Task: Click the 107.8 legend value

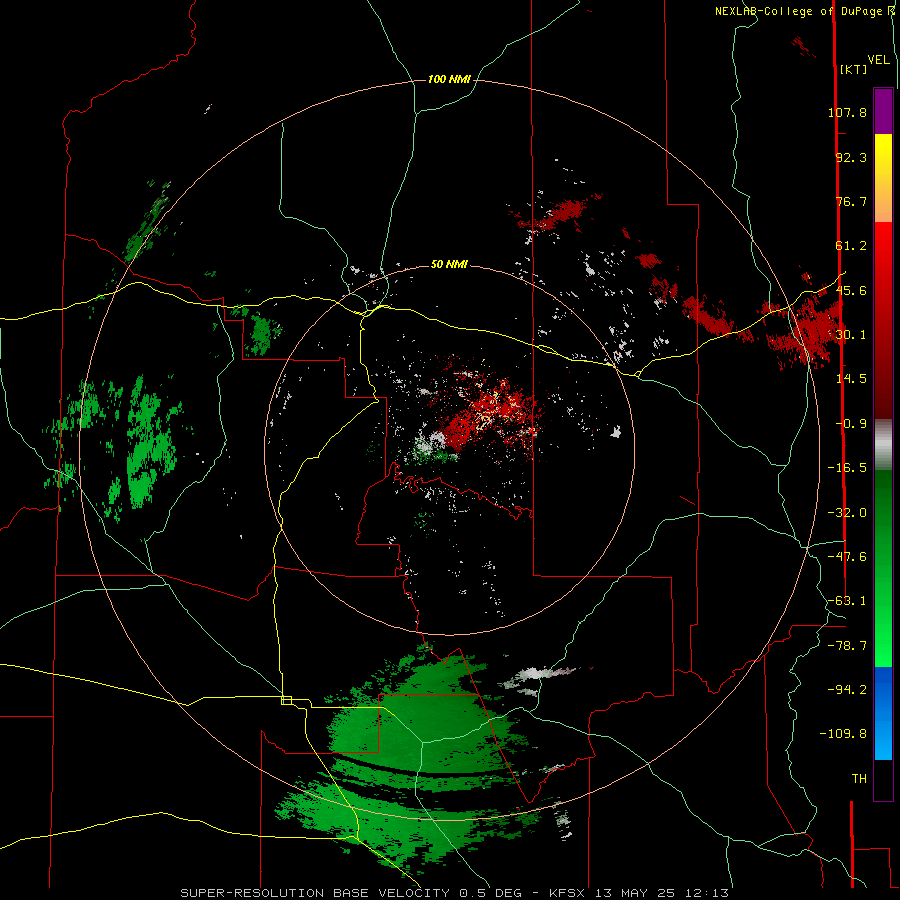Action: click(847, 112)
